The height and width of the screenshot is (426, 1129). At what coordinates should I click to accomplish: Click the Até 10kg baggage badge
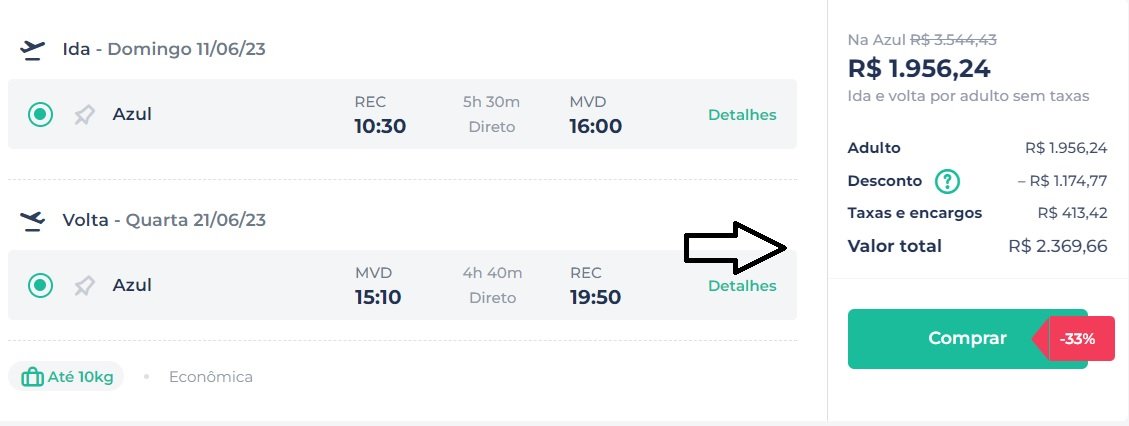point(66,376)
